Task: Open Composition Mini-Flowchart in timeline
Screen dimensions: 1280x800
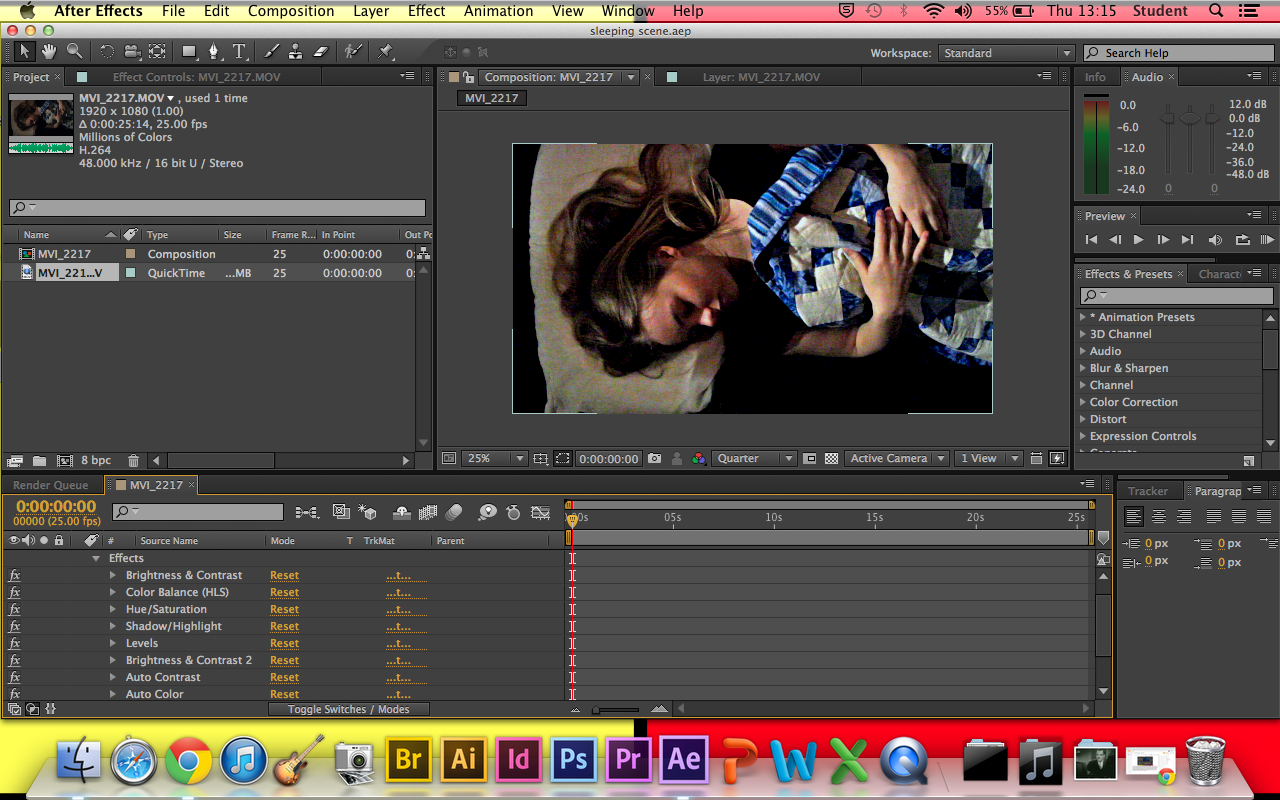Action: (307, 512)
